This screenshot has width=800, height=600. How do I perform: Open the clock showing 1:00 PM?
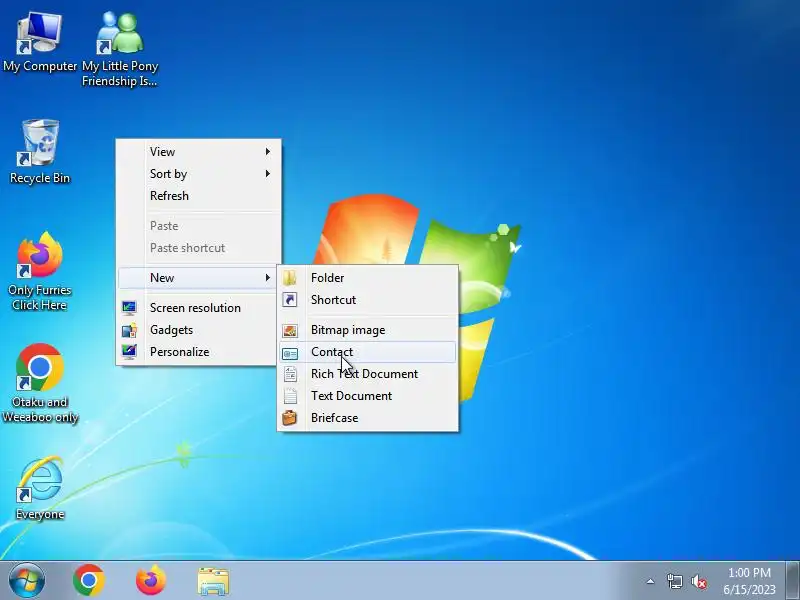[x=749, y=581]
